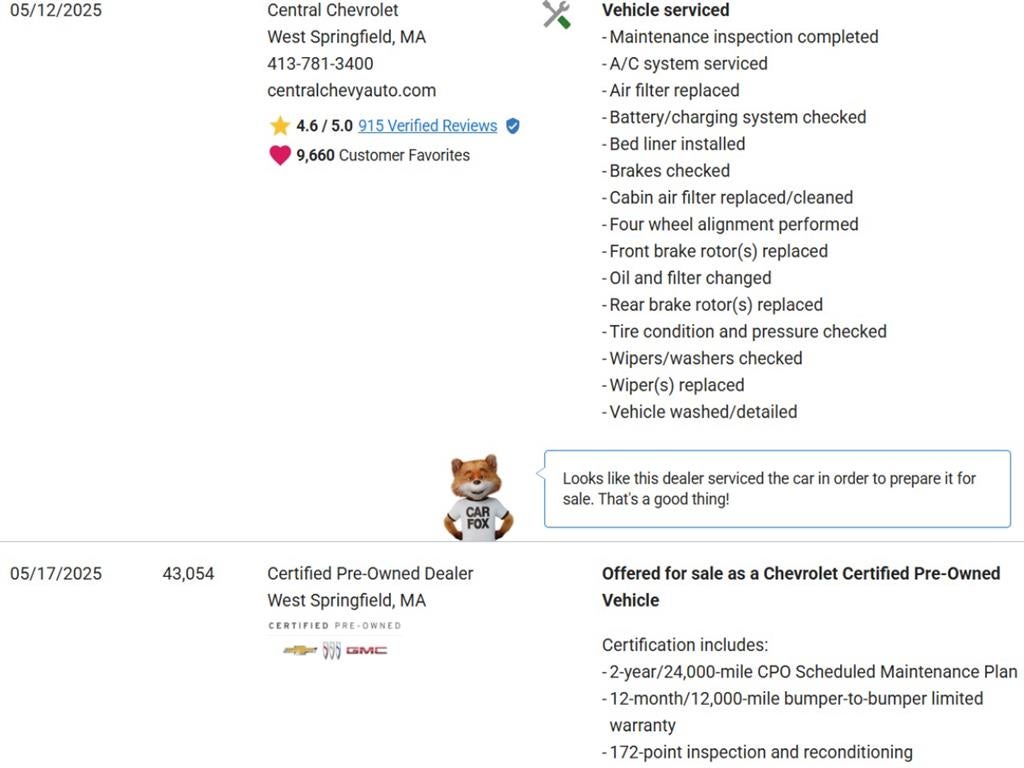The height and width of the screenshot is (768, 1024).
Task: Click the blue verified shield badge
Action: [513, 126]
